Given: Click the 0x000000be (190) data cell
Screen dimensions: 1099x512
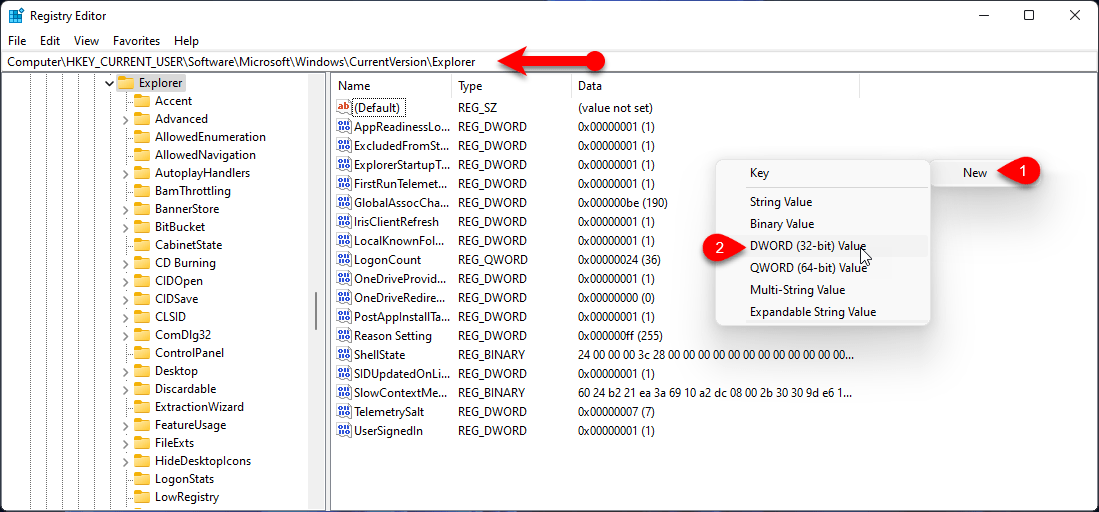Looking at the screenshot, I should (x=623, y=203).
